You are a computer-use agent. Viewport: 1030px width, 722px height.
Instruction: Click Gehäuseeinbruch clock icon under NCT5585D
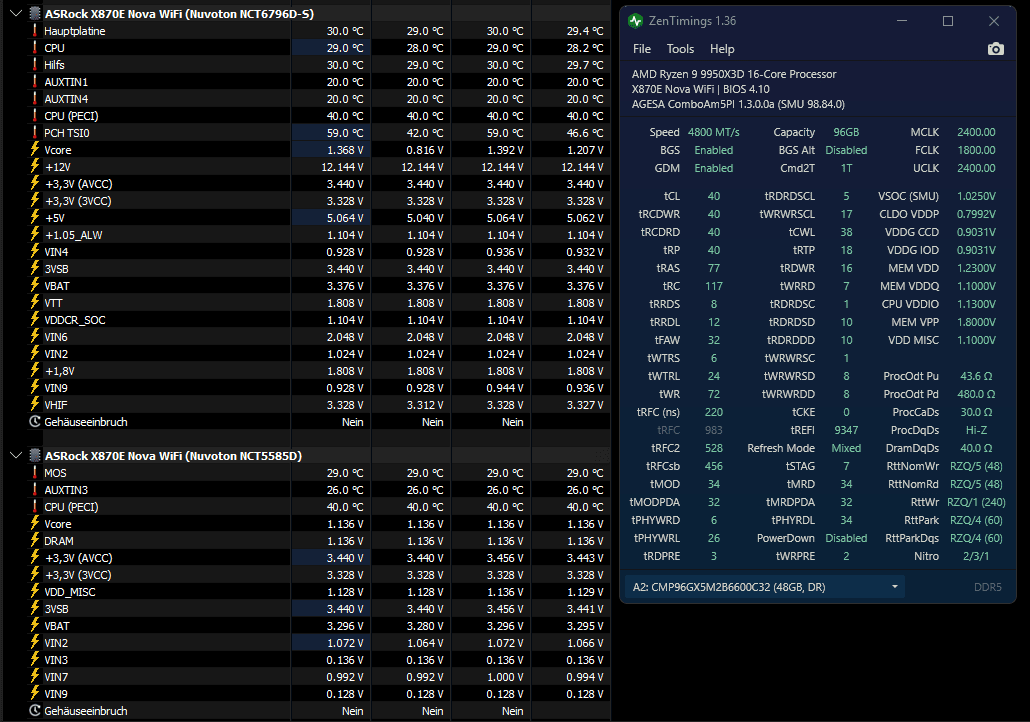click(x=35, y=710)
